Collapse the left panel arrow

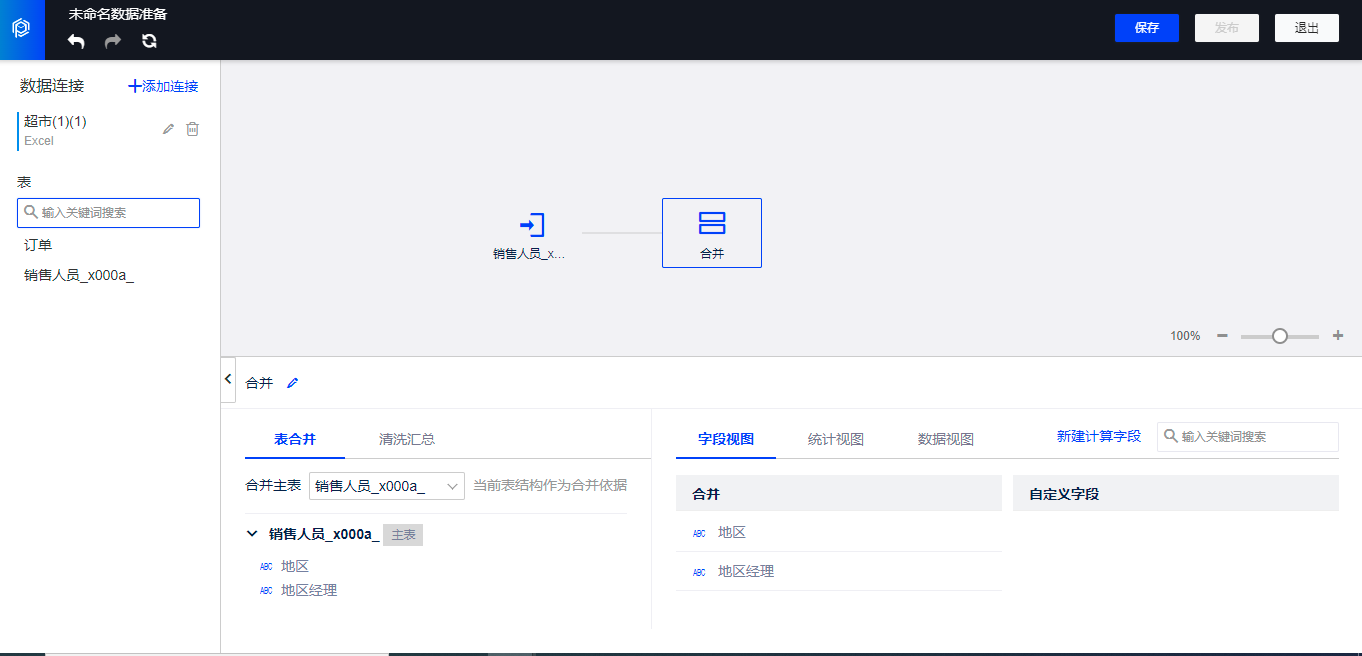(x=228, y=379)
